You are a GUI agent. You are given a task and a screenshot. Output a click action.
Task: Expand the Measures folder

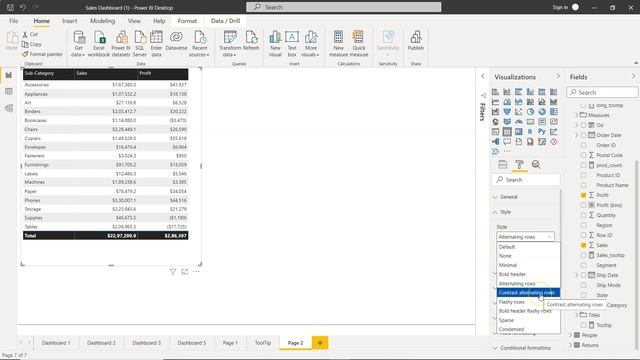tap(577, 115)
